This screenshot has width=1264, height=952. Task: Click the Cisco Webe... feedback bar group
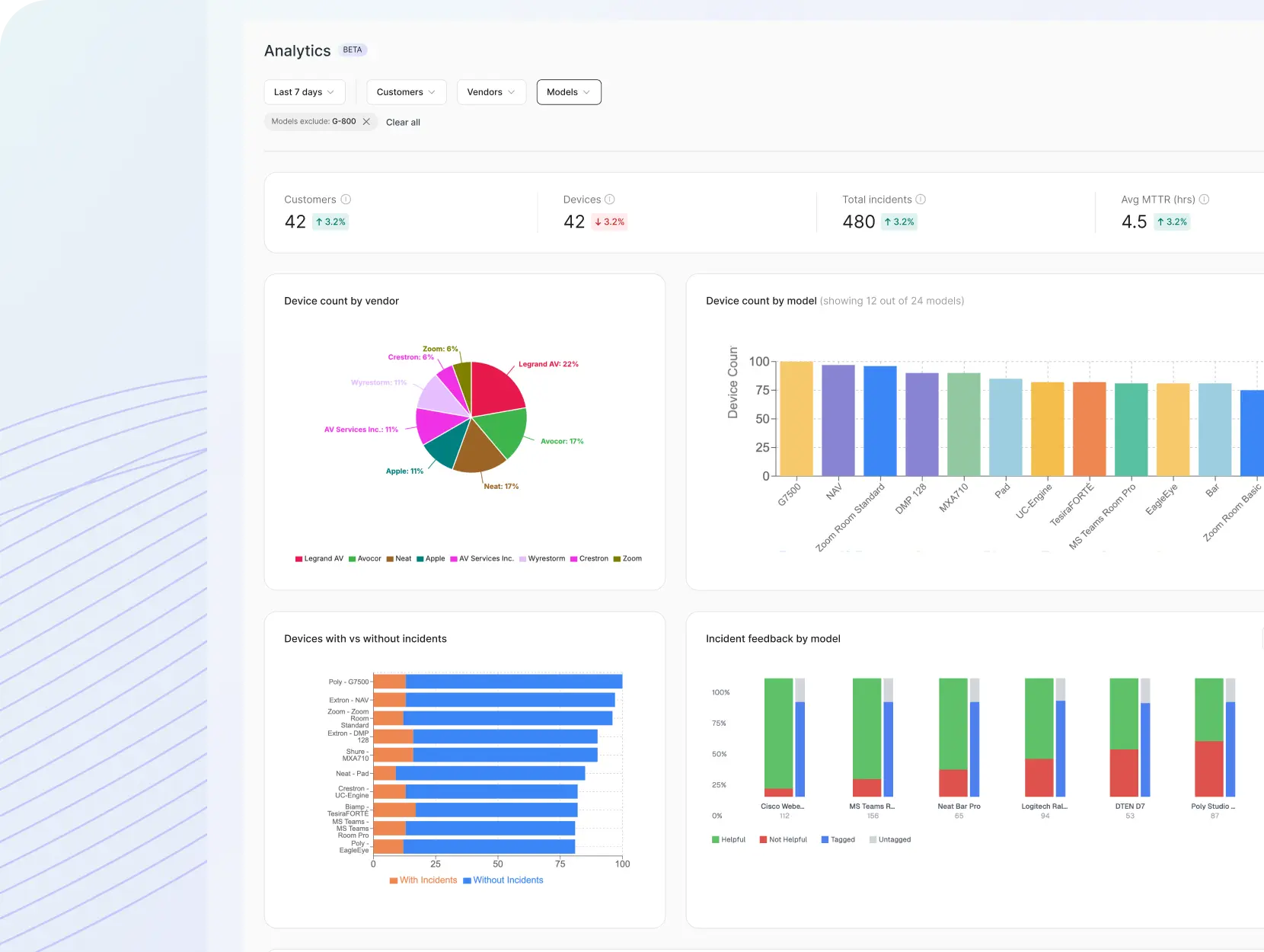click(784, 737)
